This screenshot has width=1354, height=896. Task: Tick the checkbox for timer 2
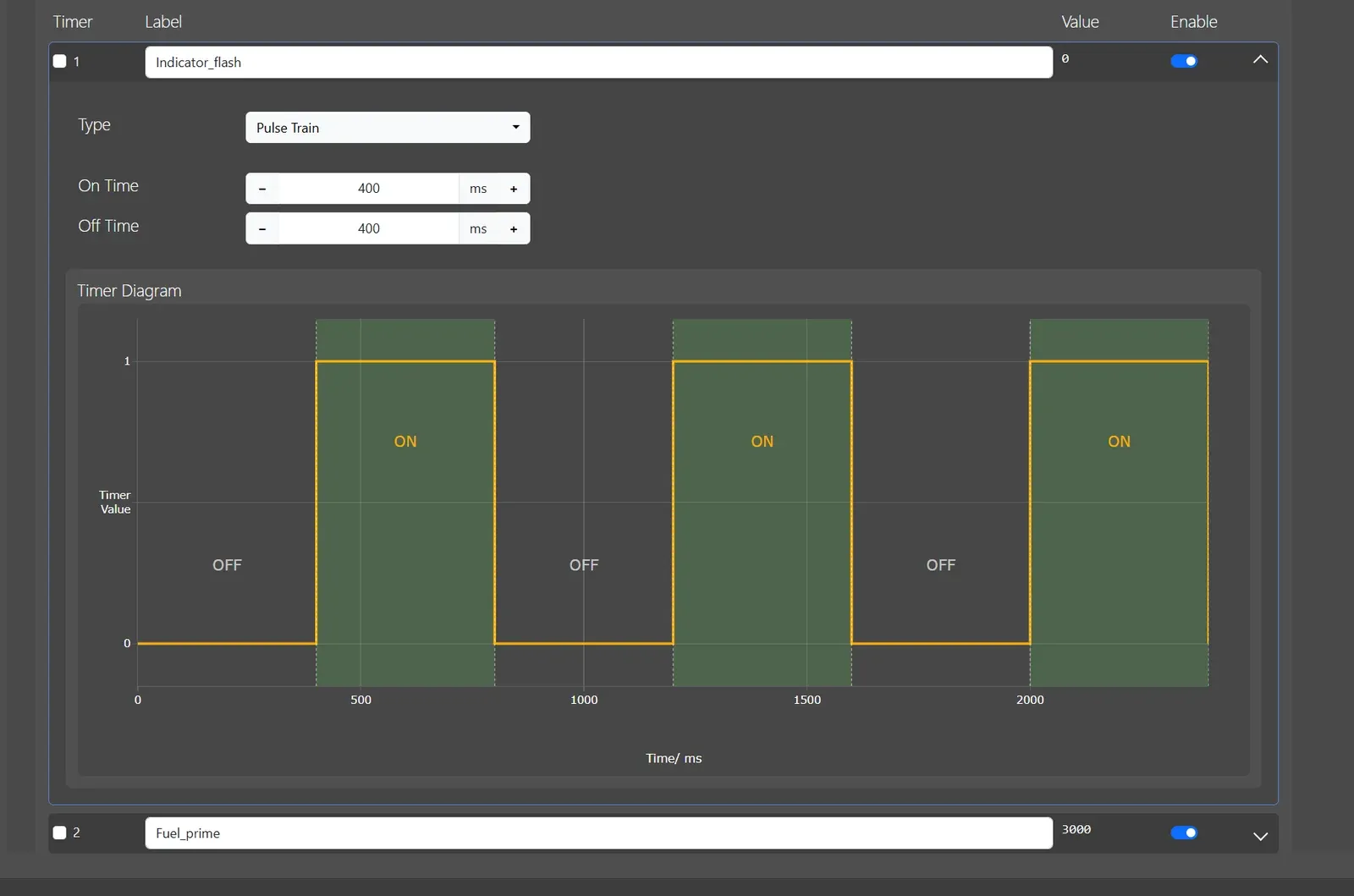pyautogui.click(x=59, y=833)
